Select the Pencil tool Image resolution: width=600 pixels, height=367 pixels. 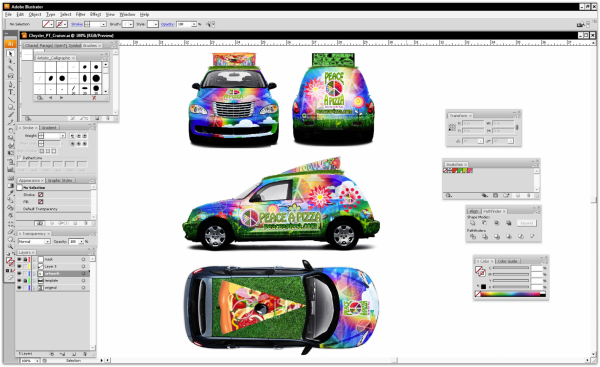tap(10, 122)
